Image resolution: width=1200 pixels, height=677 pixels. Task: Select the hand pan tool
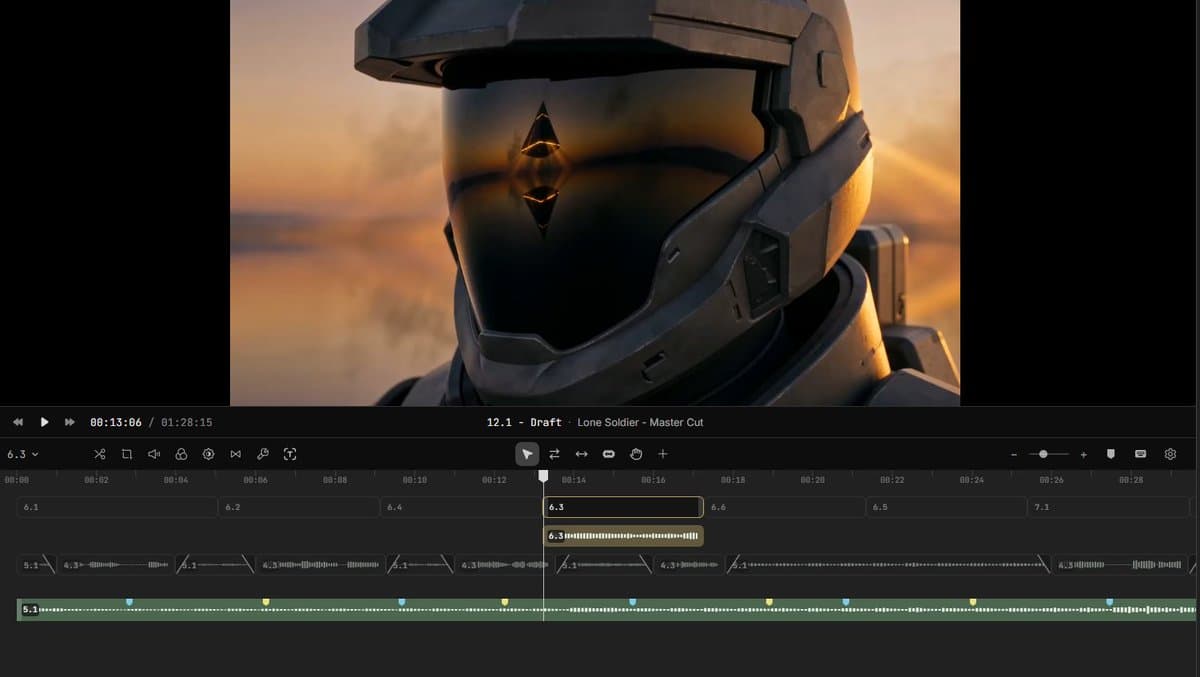pyautogui.click(x=635, y=454)
